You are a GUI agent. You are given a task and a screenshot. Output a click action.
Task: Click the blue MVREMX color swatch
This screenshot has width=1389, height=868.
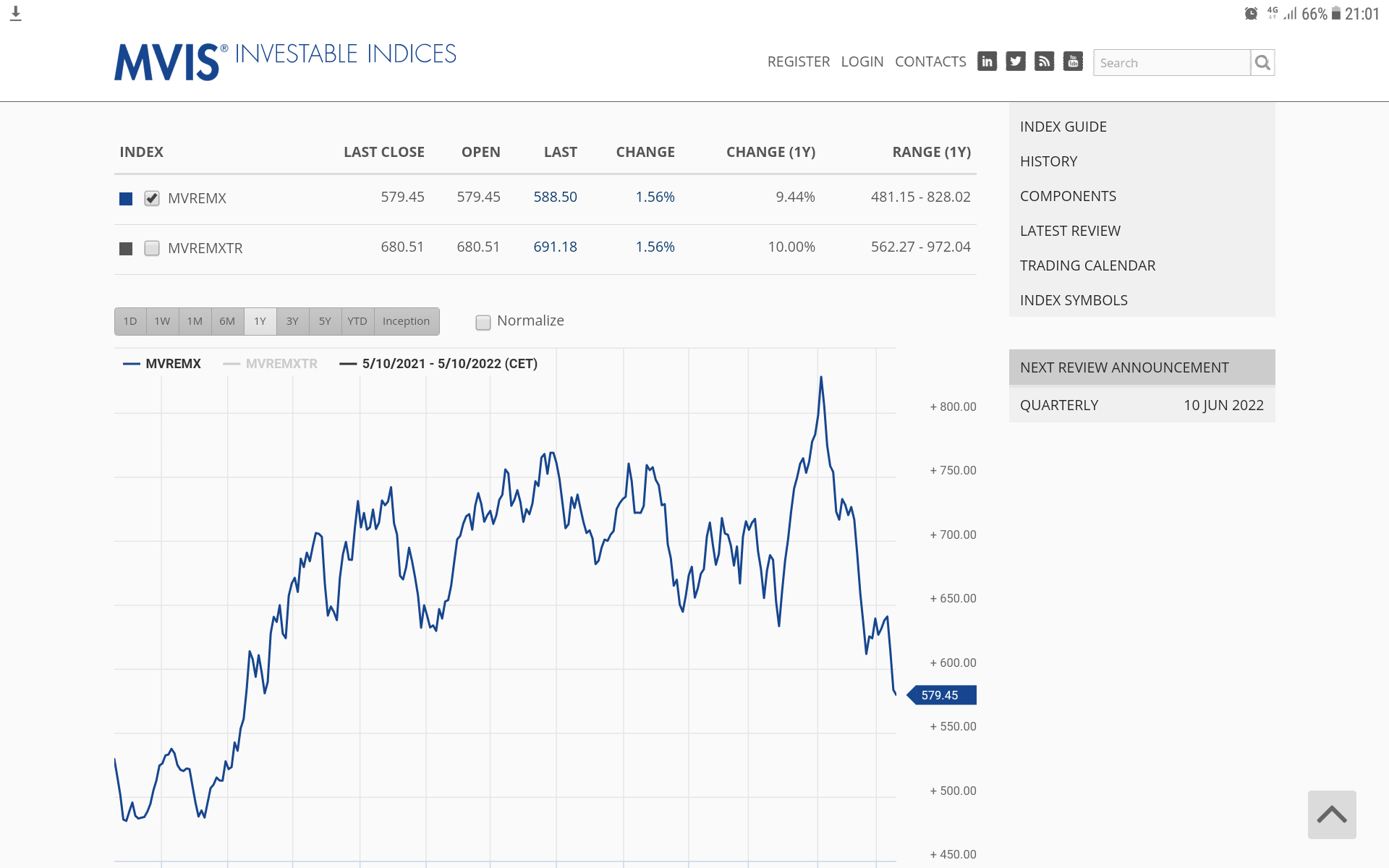[x=126, y=199]
